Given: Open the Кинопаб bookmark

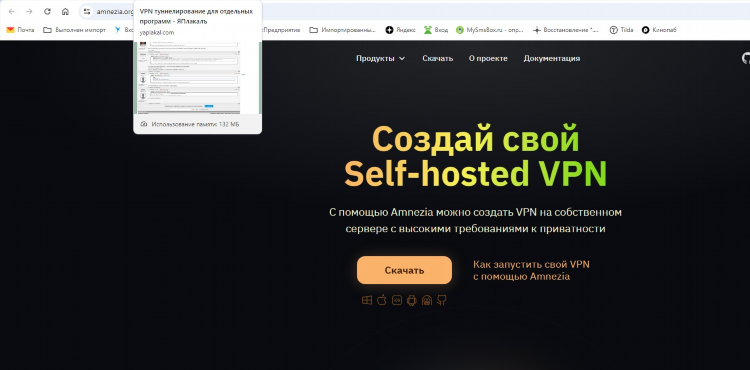Looking at the screenshot, I should (659, 30).
